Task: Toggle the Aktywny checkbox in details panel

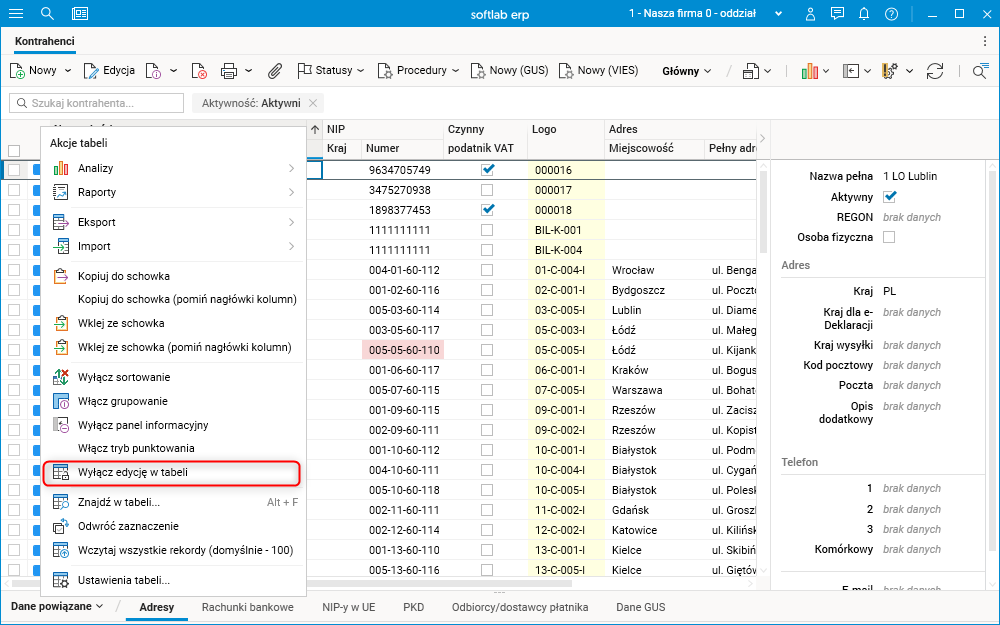Action: (890, 197)
